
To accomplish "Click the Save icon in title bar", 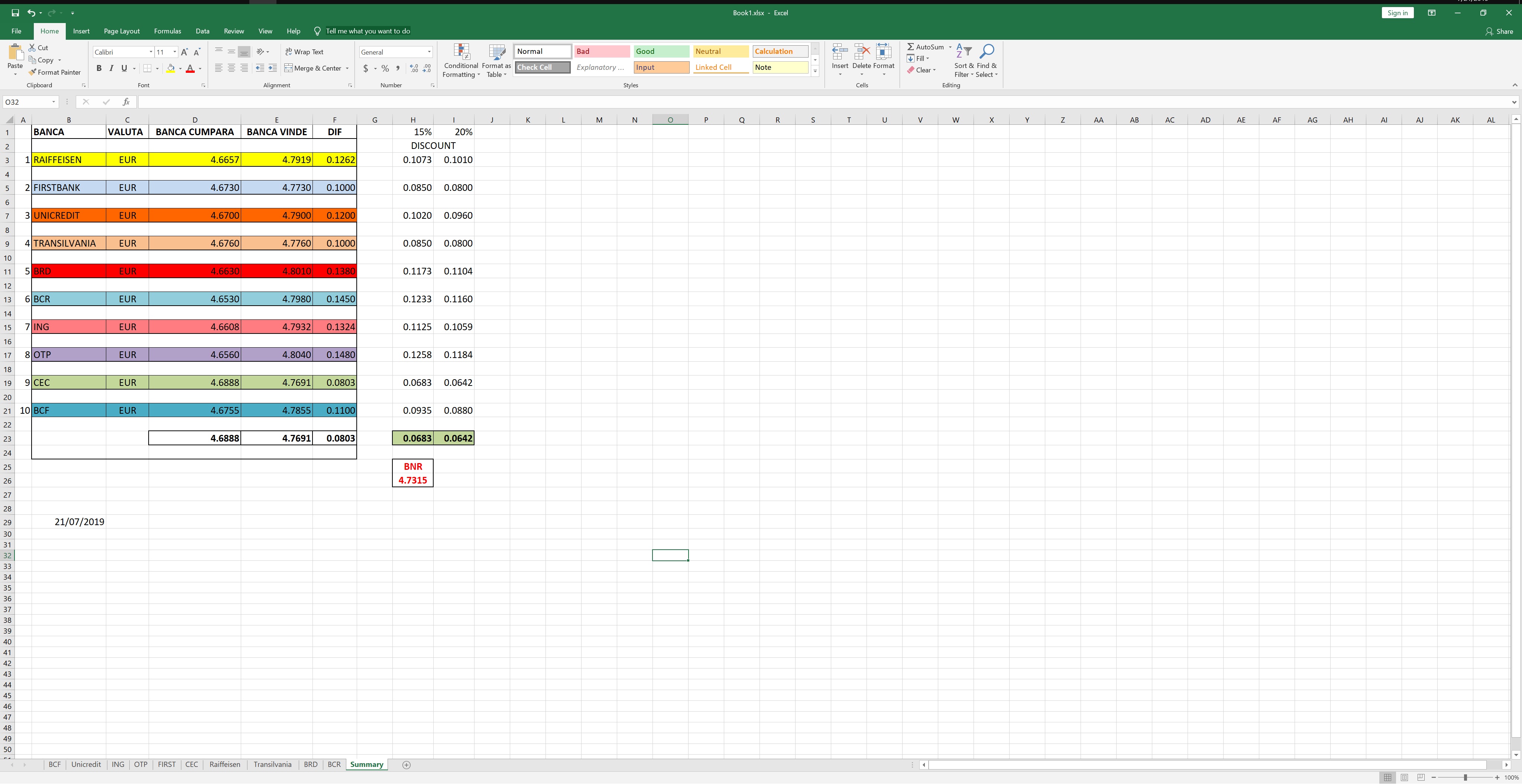I will coord(15,12).
